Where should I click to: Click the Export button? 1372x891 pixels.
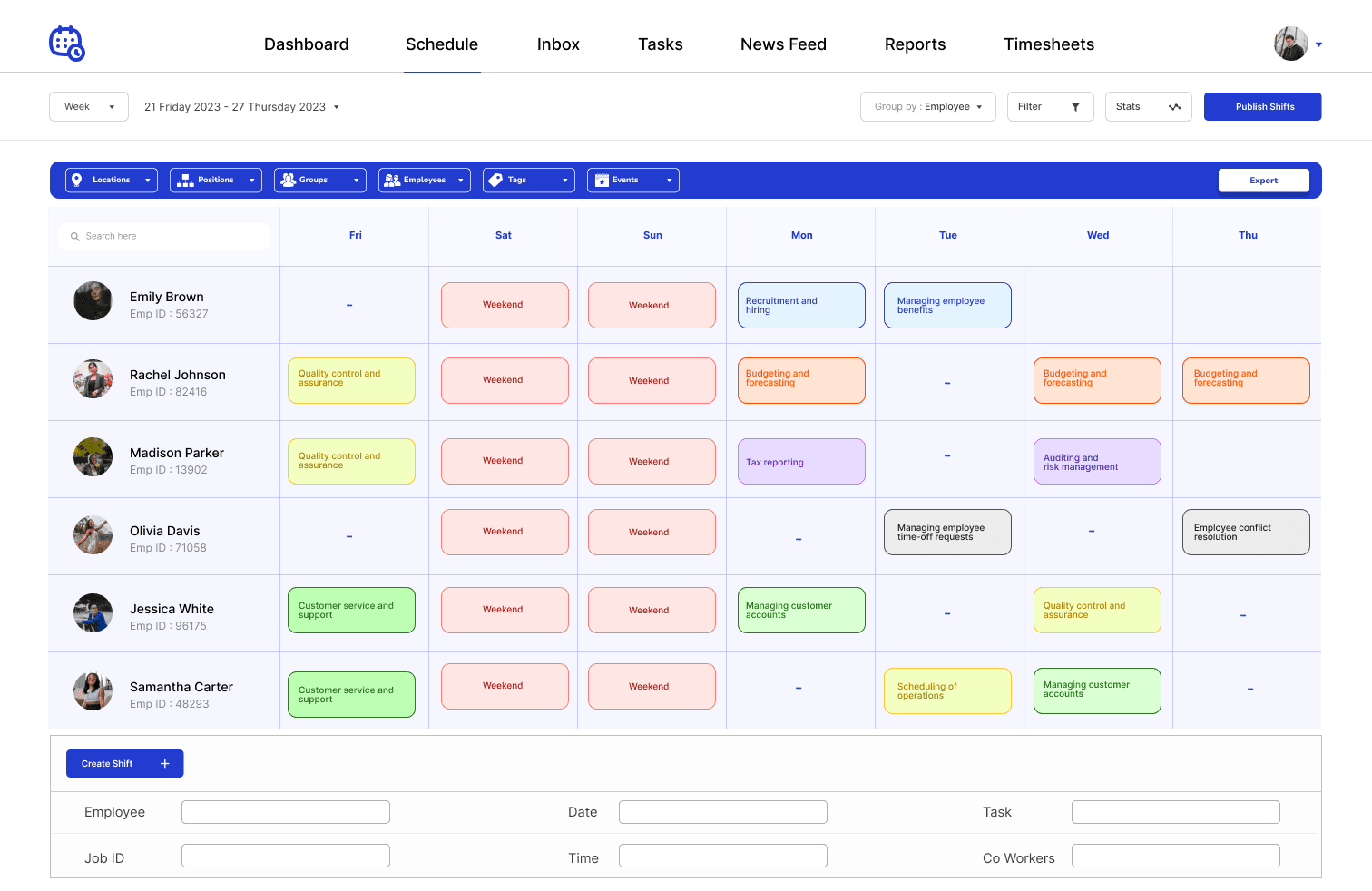point(1263,180)
